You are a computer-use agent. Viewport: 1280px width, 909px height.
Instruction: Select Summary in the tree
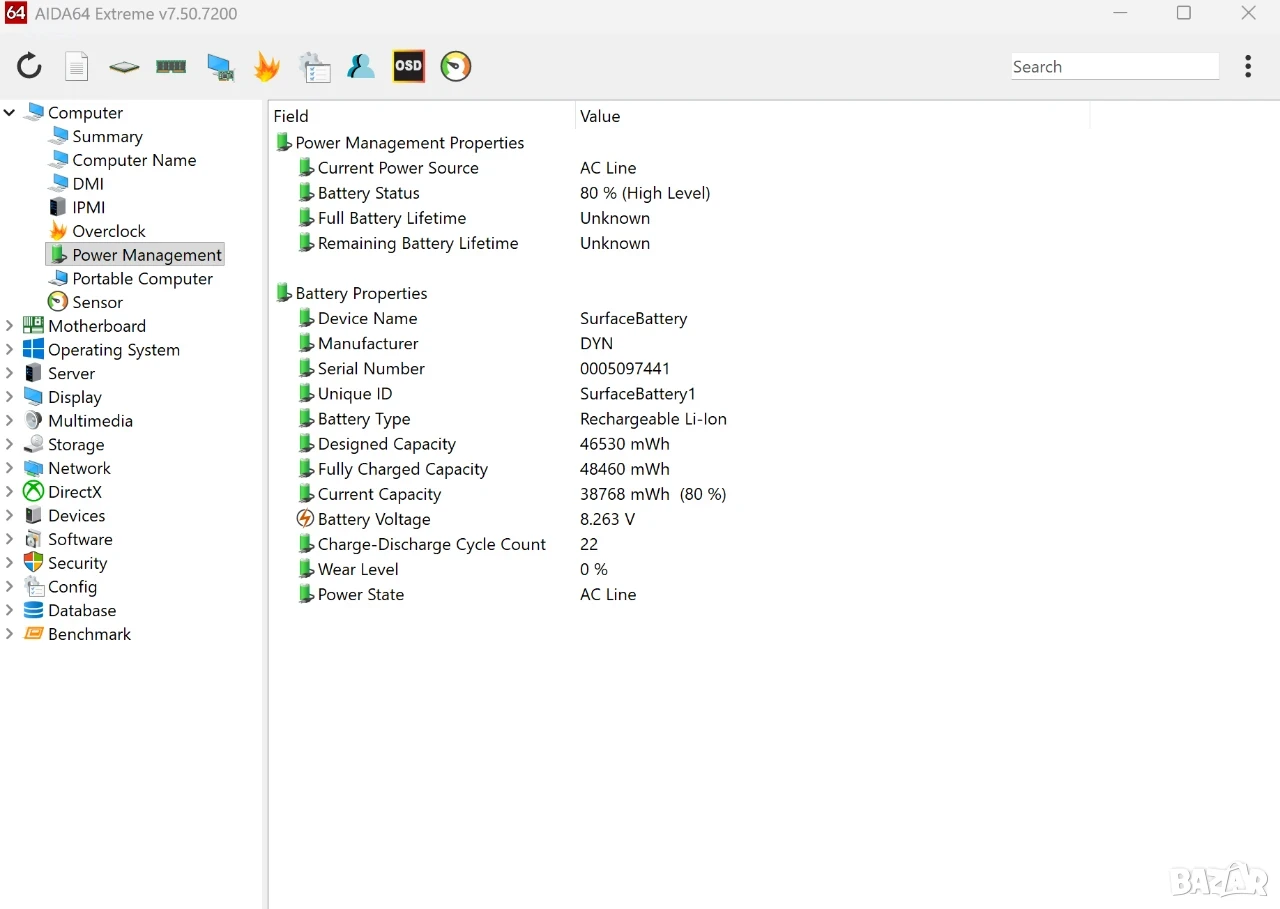click(107, 137)
